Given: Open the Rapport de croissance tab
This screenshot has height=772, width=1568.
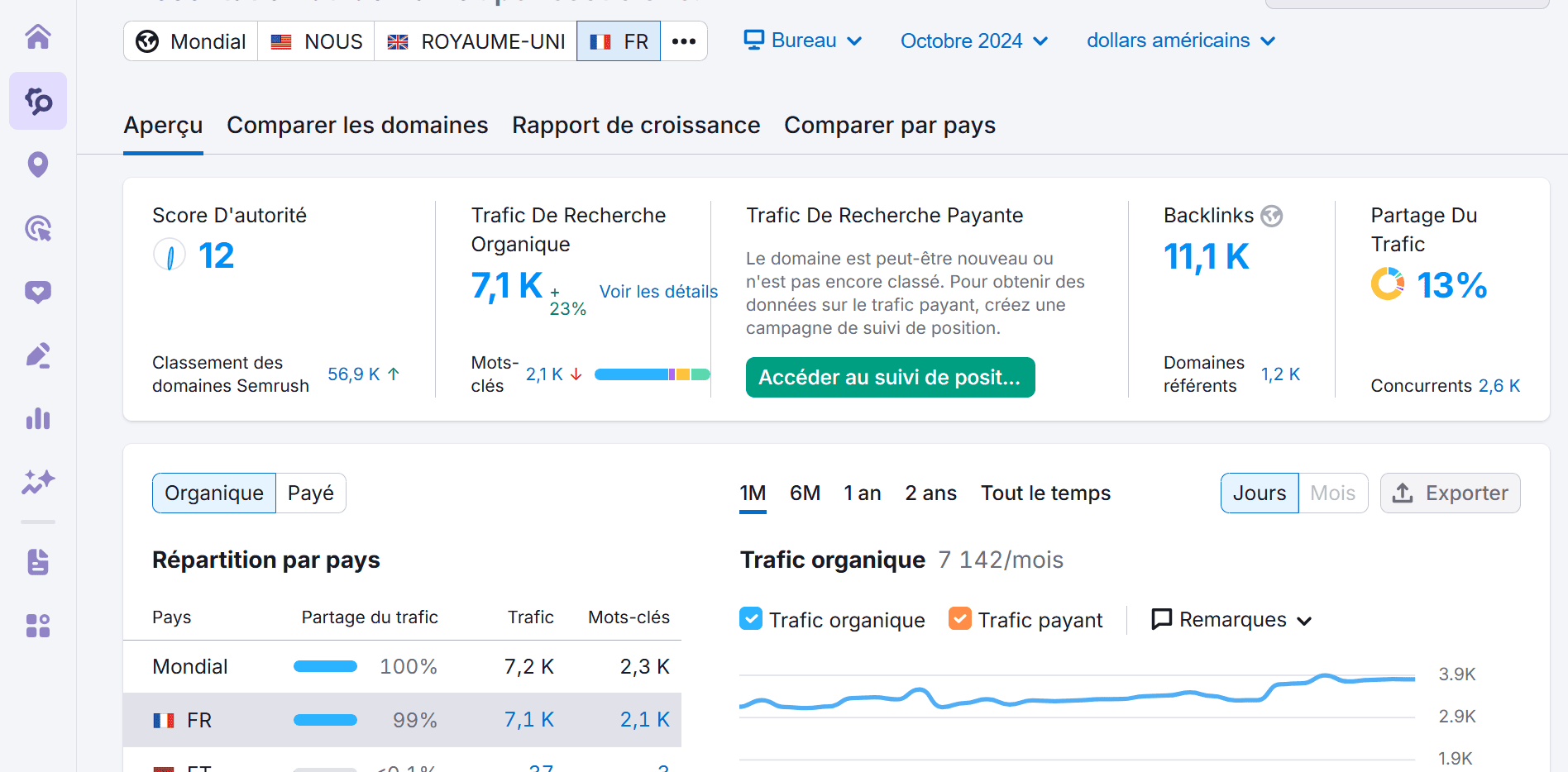Looking at the screenshot, I should point(635,125).
